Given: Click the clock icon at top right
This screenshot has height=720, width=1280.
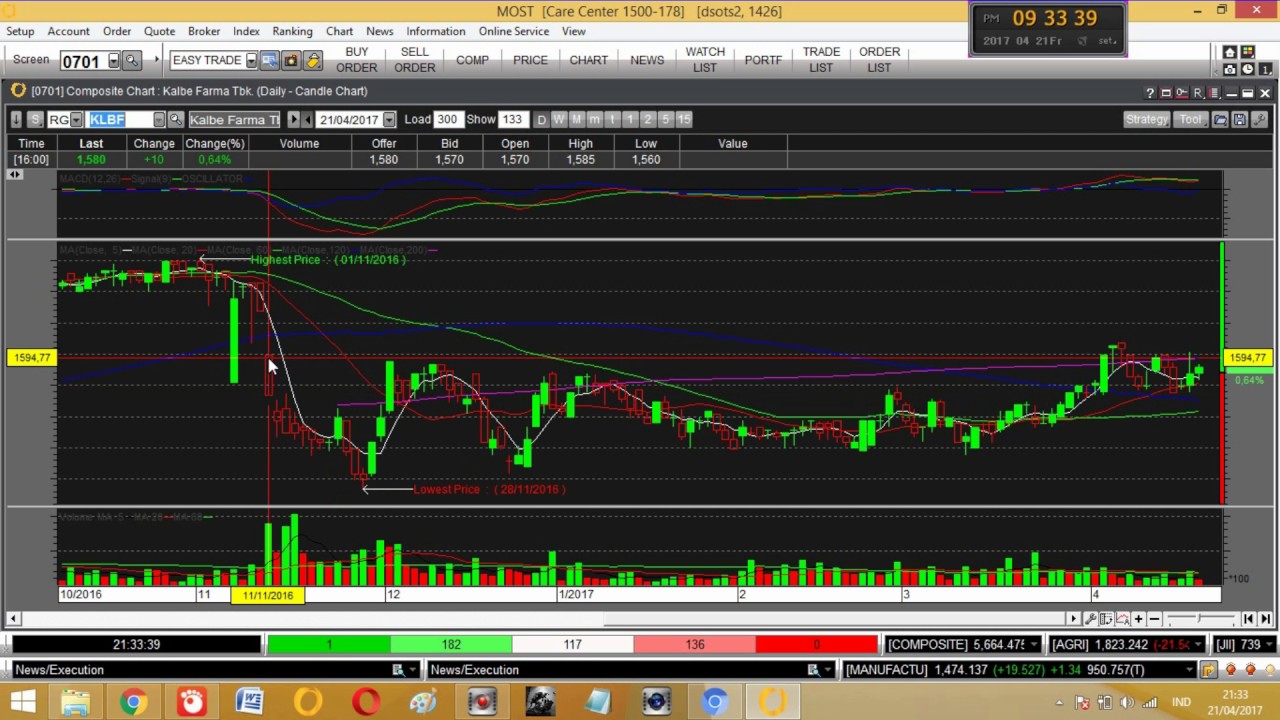Looking at the screenshot, I should pos(1247,69).
